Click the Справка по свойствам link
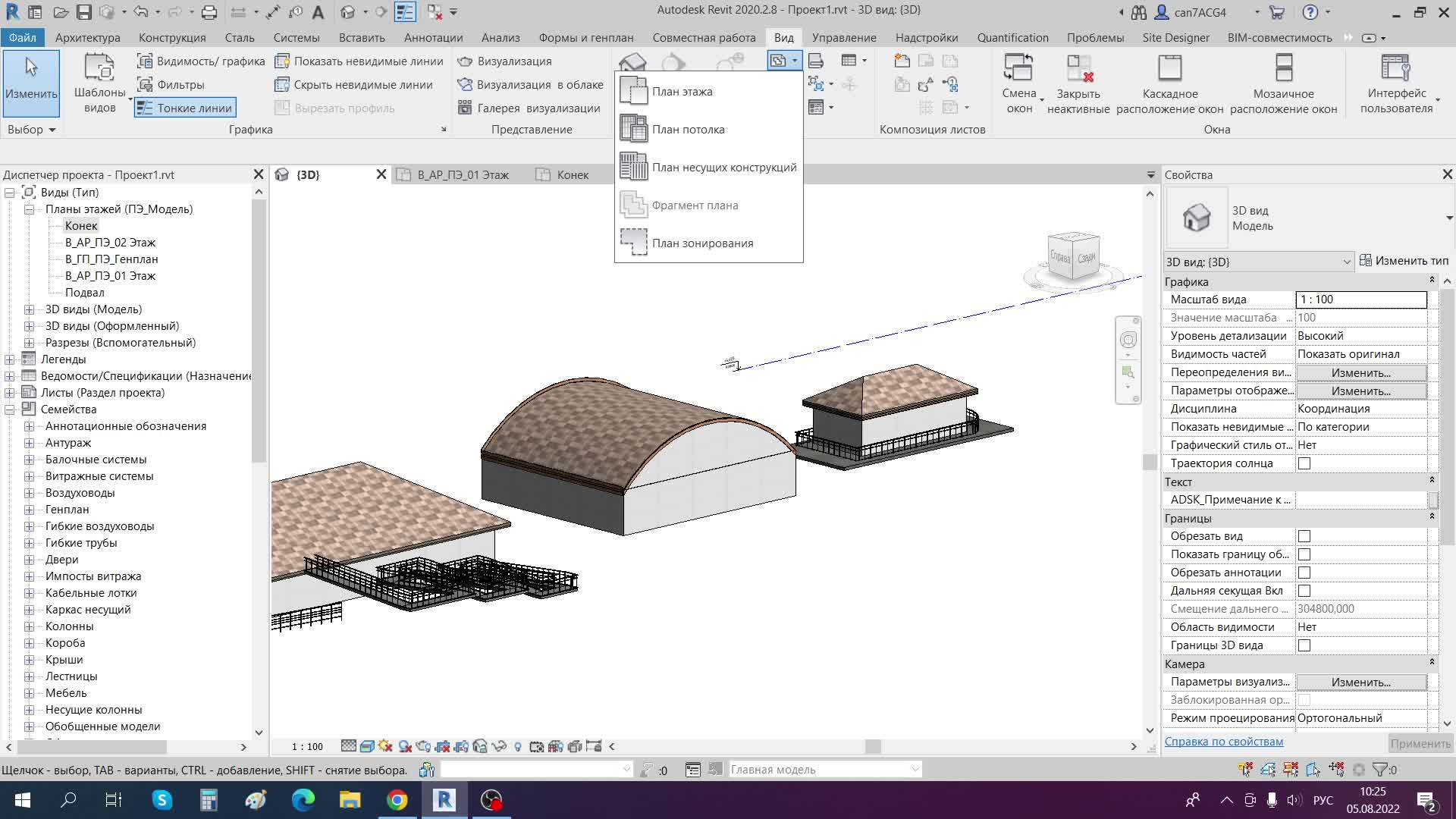The height and width of the screenshot is (819, 1456). [x=1224, y=741]
